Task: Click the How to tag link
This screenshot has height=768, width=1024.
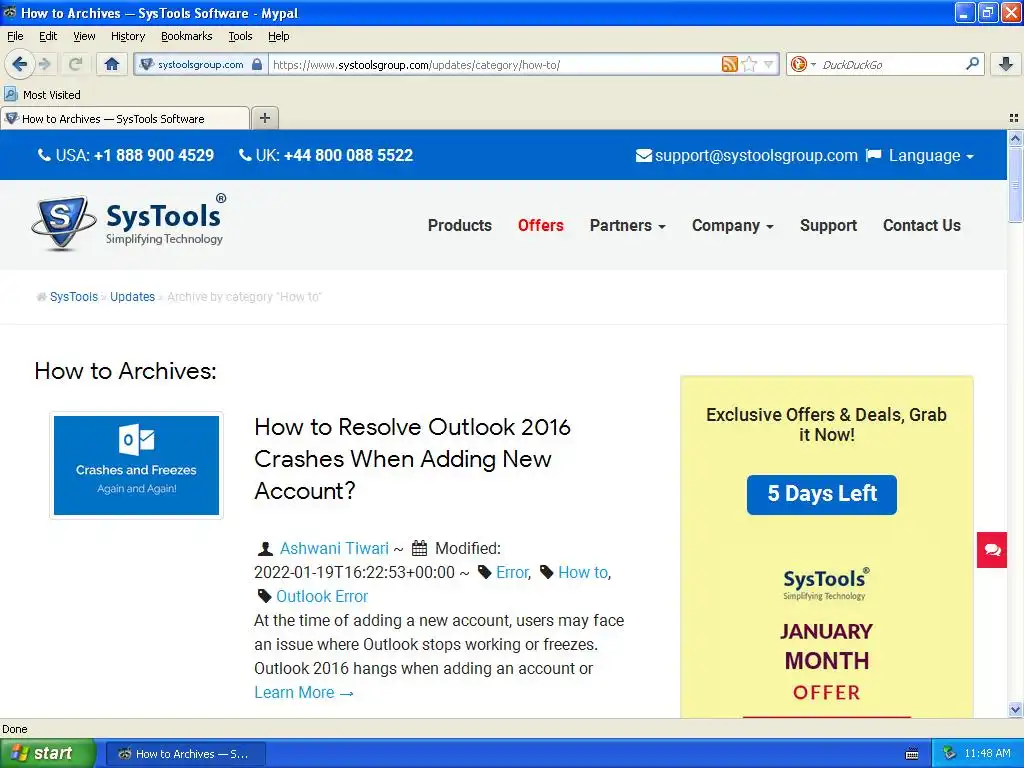Action: point(583,573)
